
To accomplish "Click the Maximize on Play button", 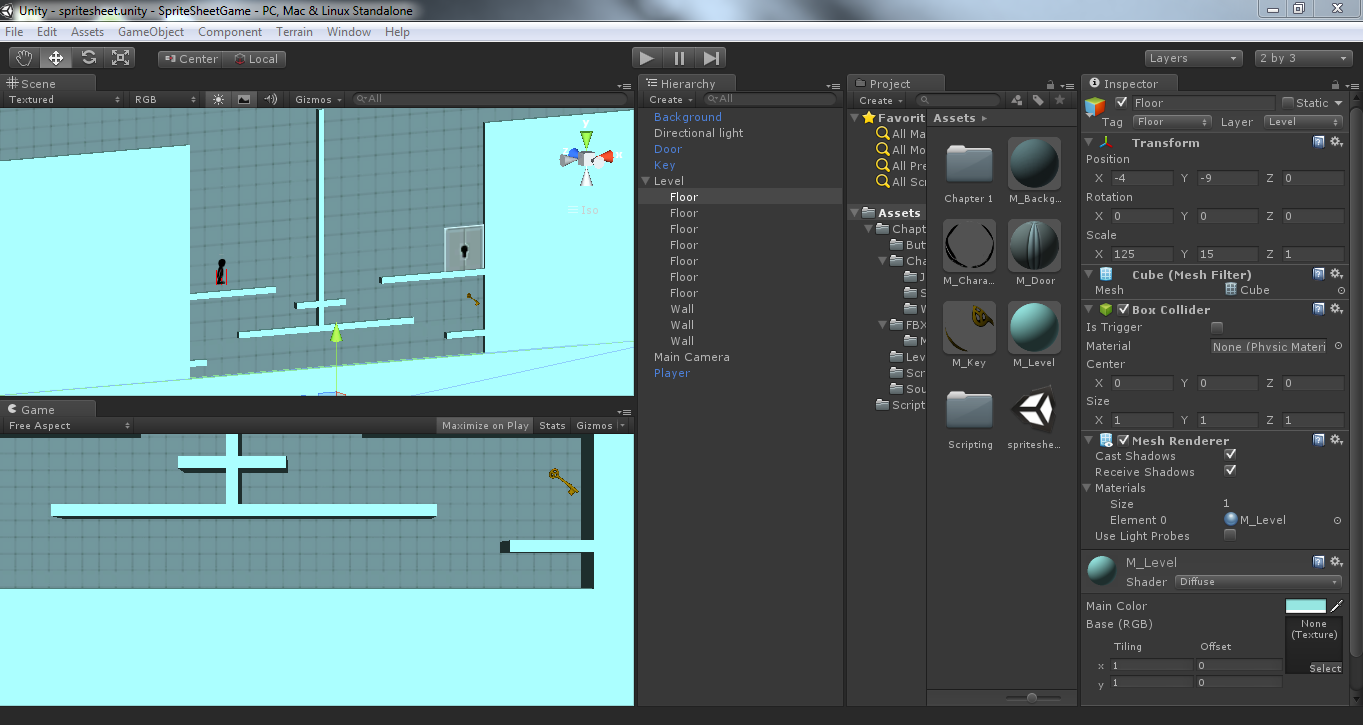I will point(485,426).
